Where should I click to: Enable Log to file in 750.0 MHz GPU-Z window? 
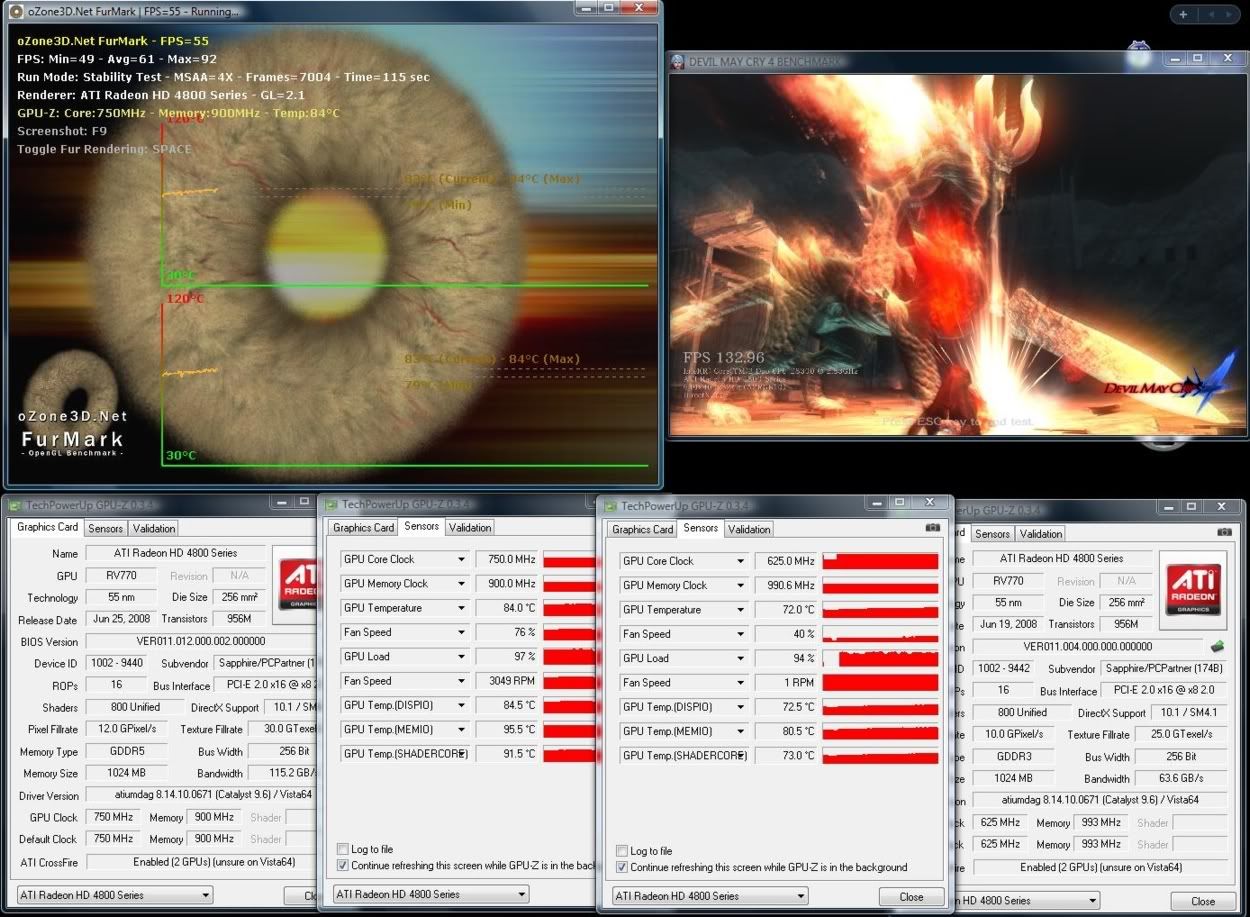(343, 849)
